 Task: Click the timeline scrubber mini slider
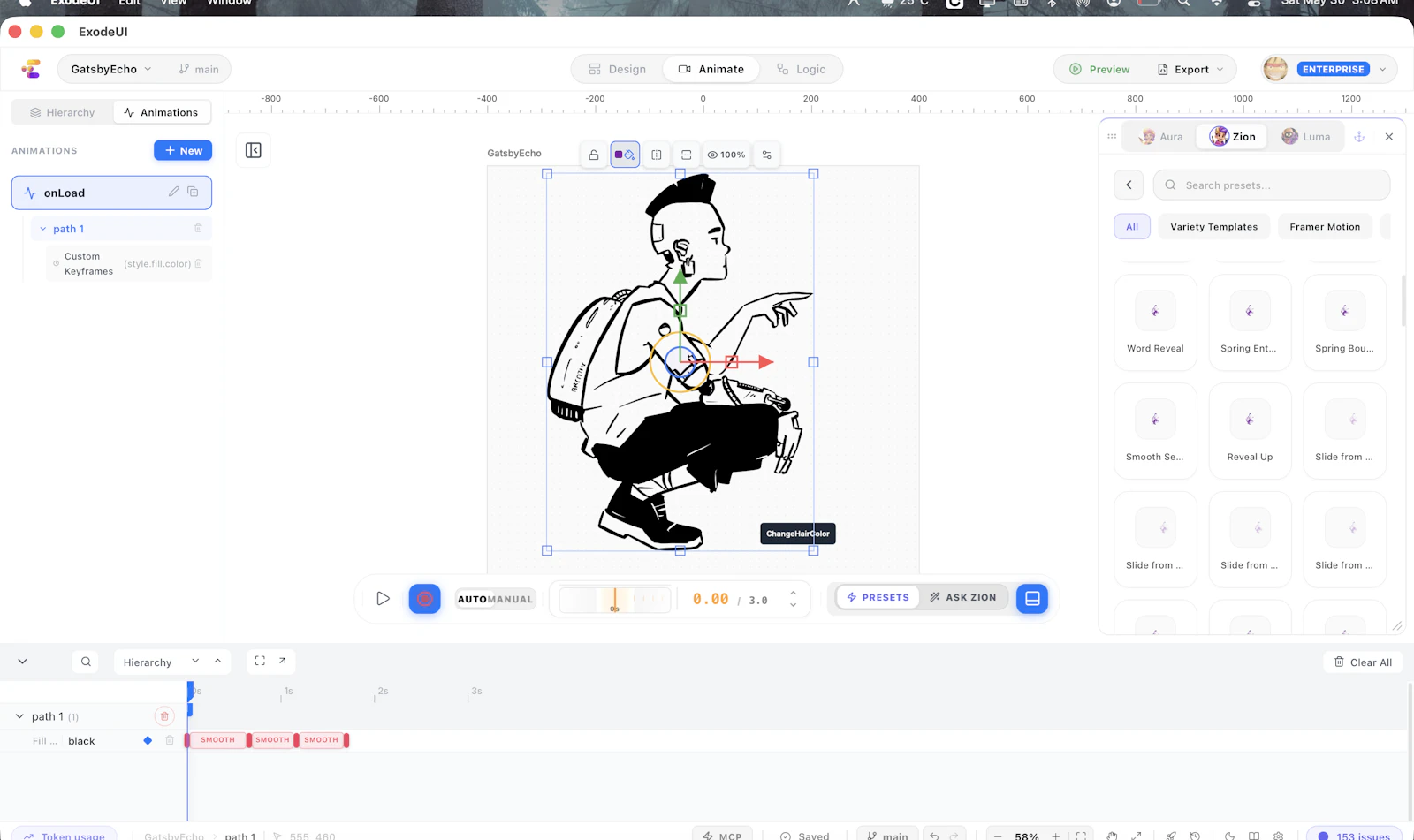(615, 599)
